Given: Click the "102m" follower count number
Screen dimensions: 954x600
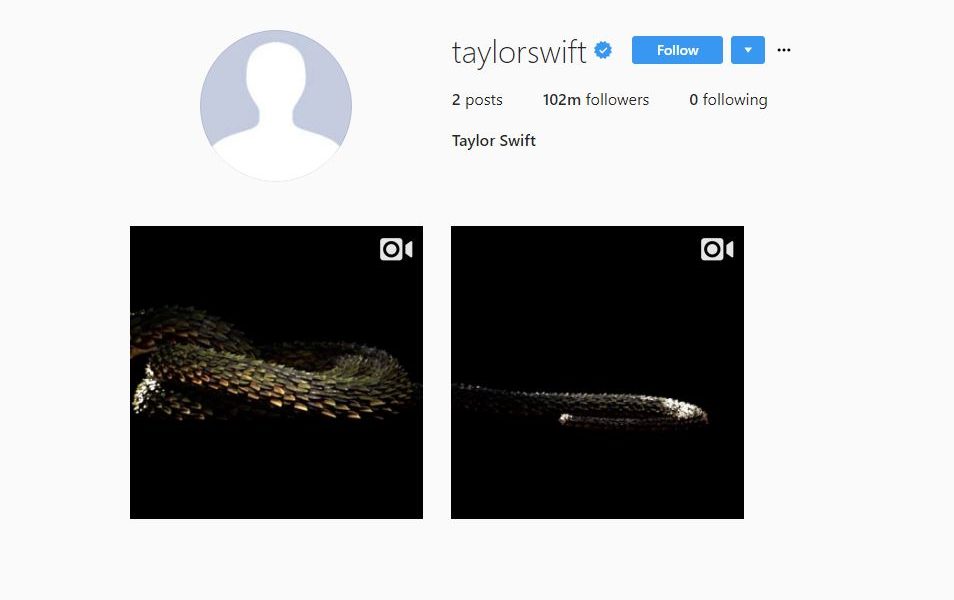Looking at the screenshot, I should coord(562,100).
